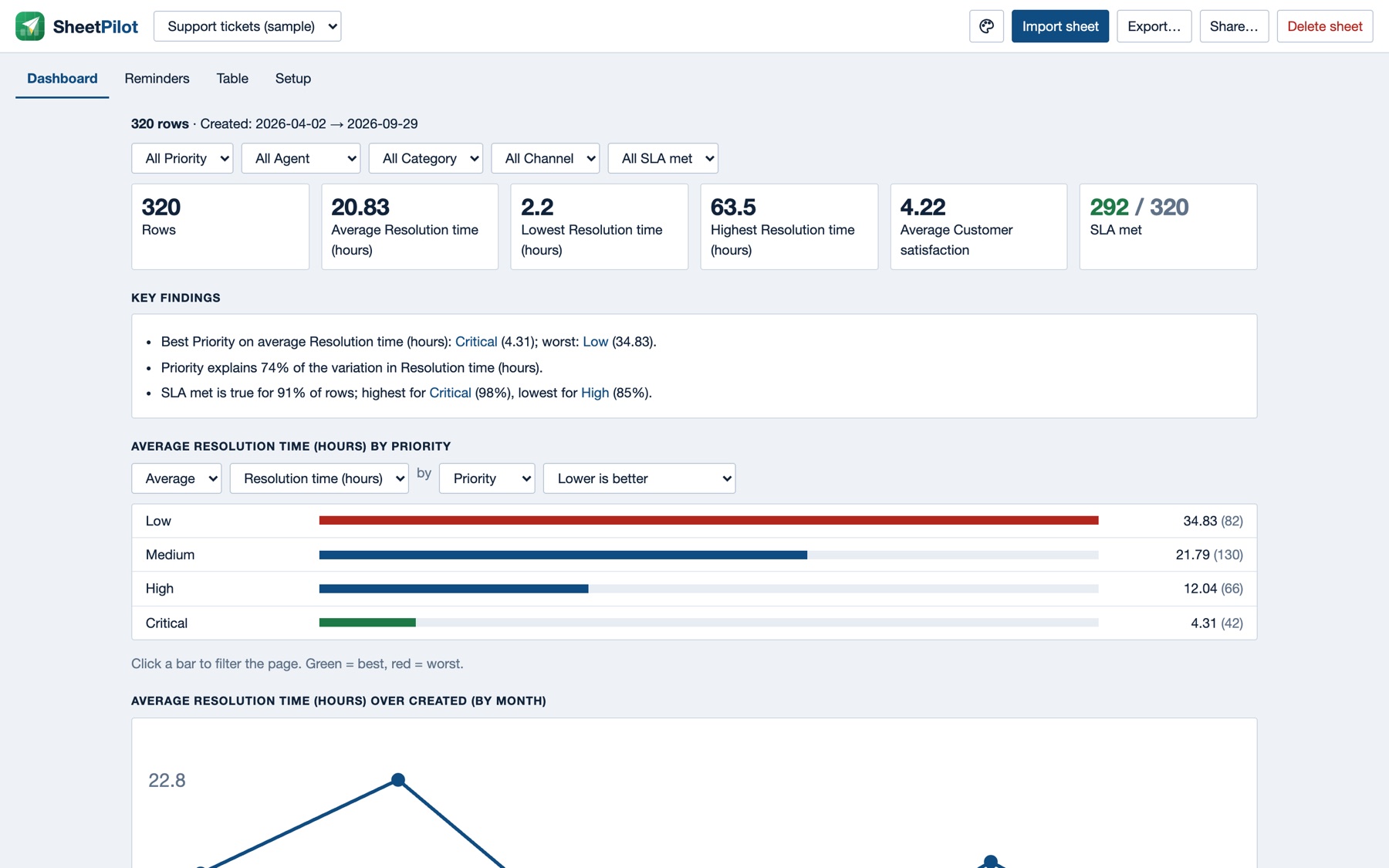Click the Import sheet button
The width and height of the screenshot is (1389, 868).
click(x=1060, y=26)
